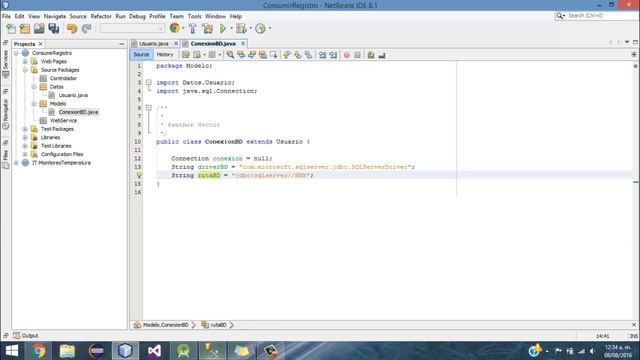Click the Build Project hammer icon
Viewport: 640px width, 360px height.
pyautogui.click(x=193, y=29)
